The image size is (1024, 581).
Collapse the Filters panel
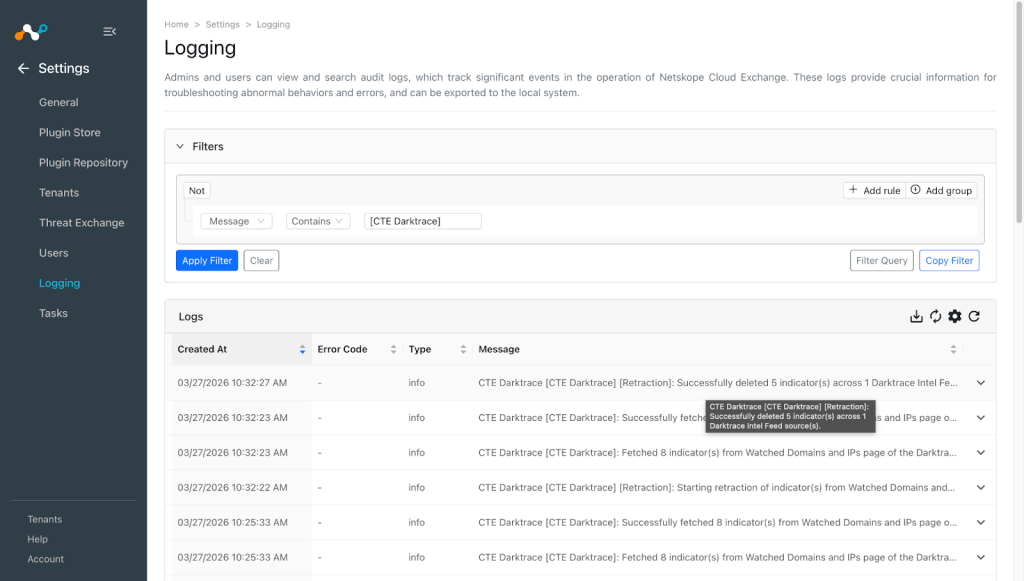180,146
